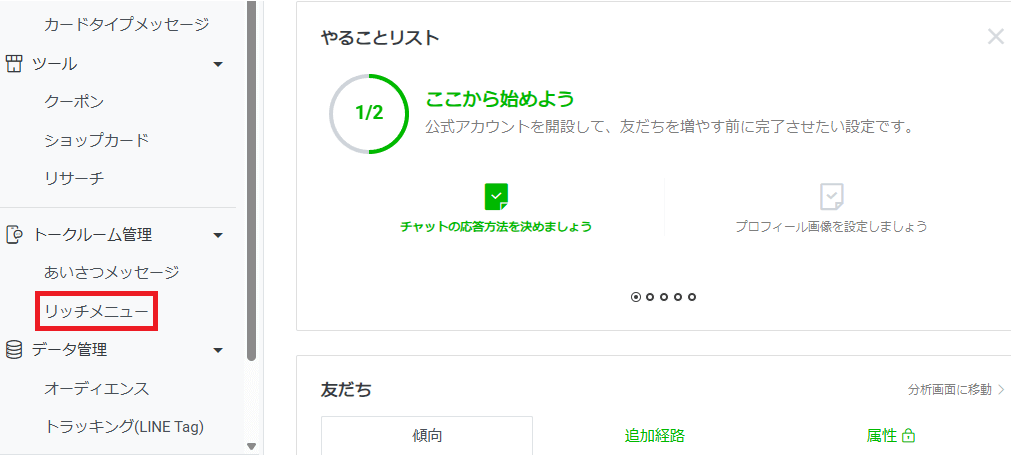Click the Tools store icon in sidebar
1011x455 pixels.
tap(14, 64)
